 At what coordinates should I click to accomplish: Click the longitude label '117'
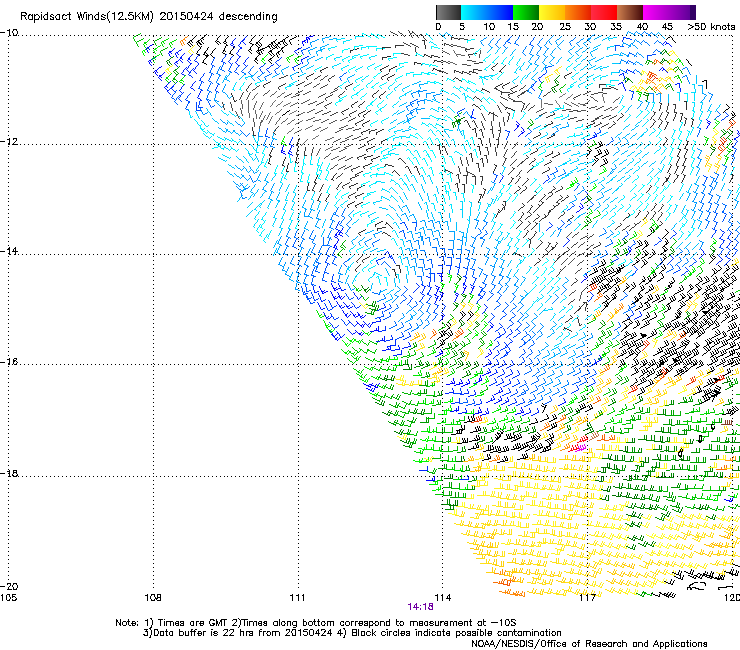[x=587, y=598]
